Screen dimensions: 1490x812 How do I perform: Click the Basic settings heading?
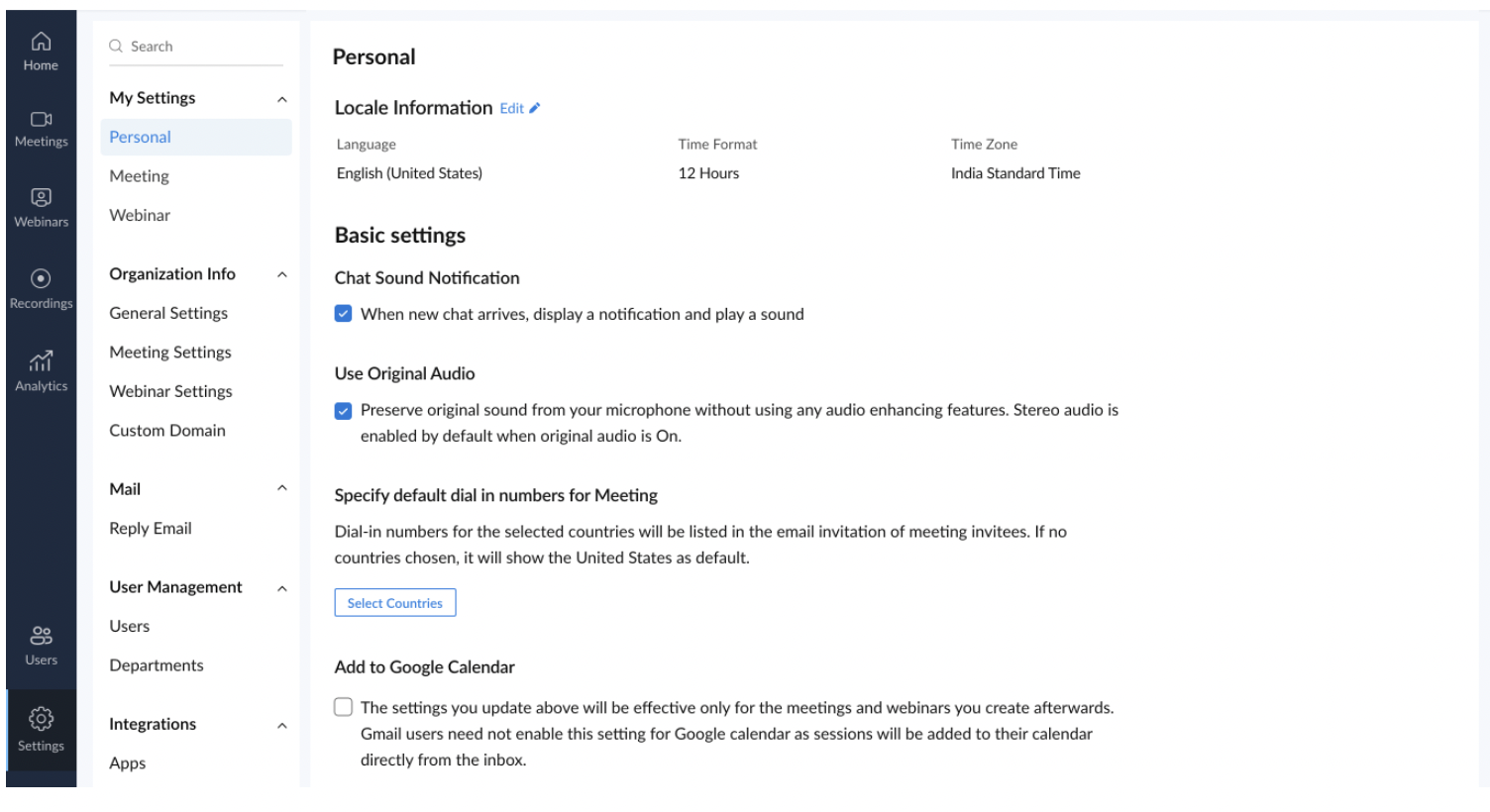point(400,236)
